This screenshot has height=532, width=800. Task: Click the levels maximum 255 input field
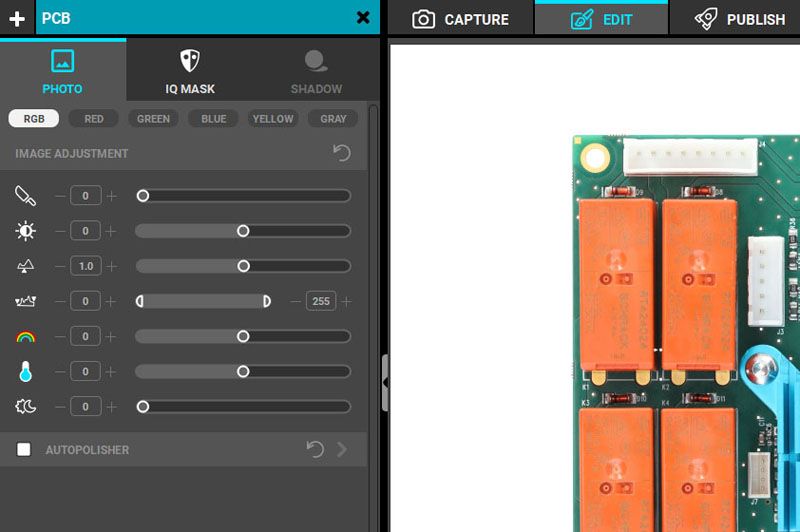click(321, 301)
